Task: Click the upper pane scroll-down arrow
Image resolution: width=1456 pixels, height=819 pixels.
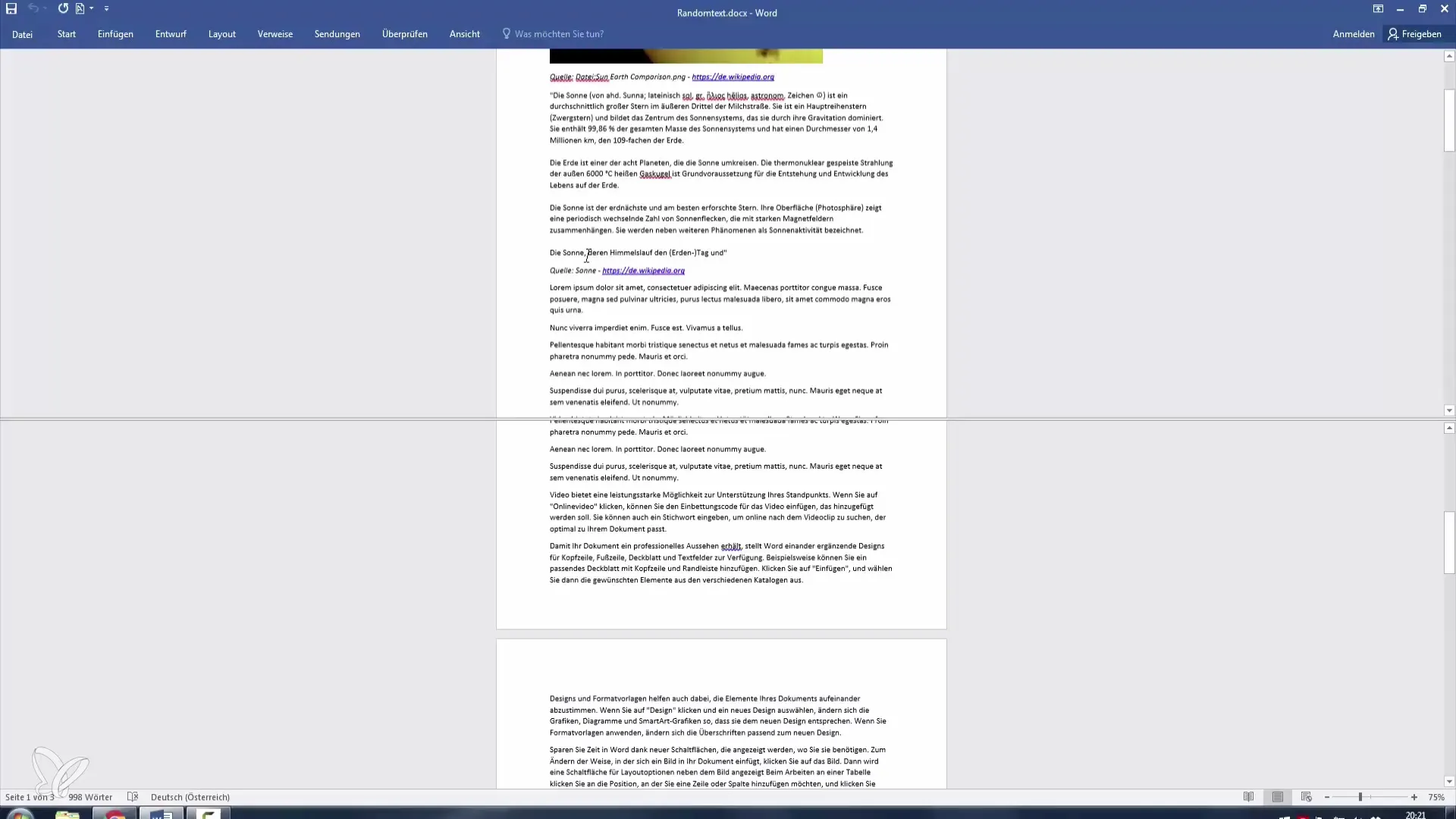Action: (x=1449, y=411)
